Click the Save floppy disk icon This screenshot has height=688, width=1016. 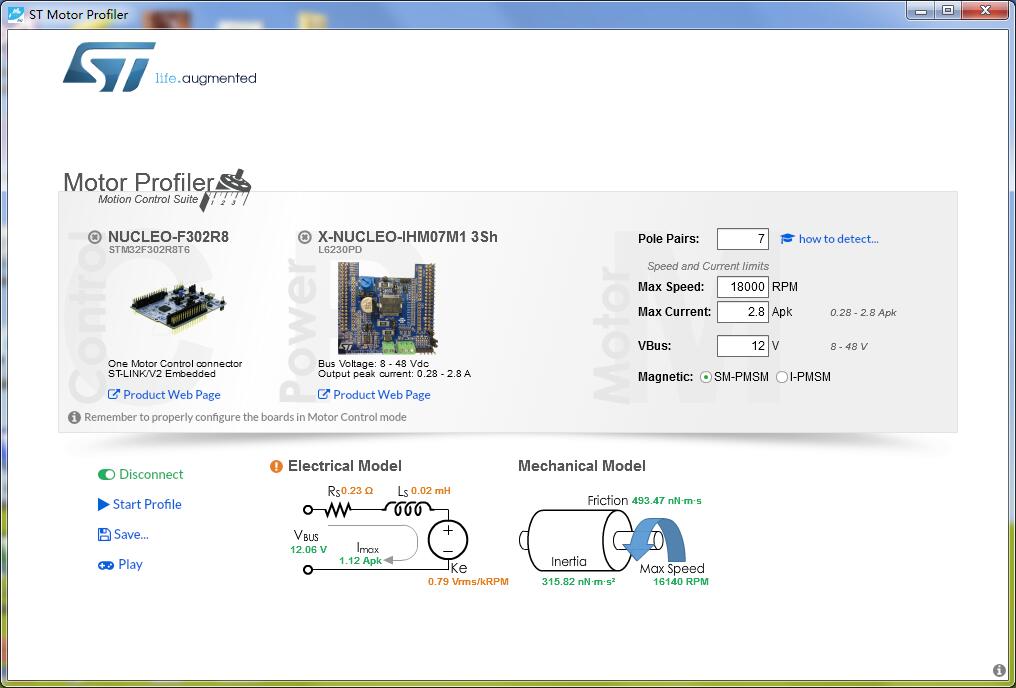point(104,534)
